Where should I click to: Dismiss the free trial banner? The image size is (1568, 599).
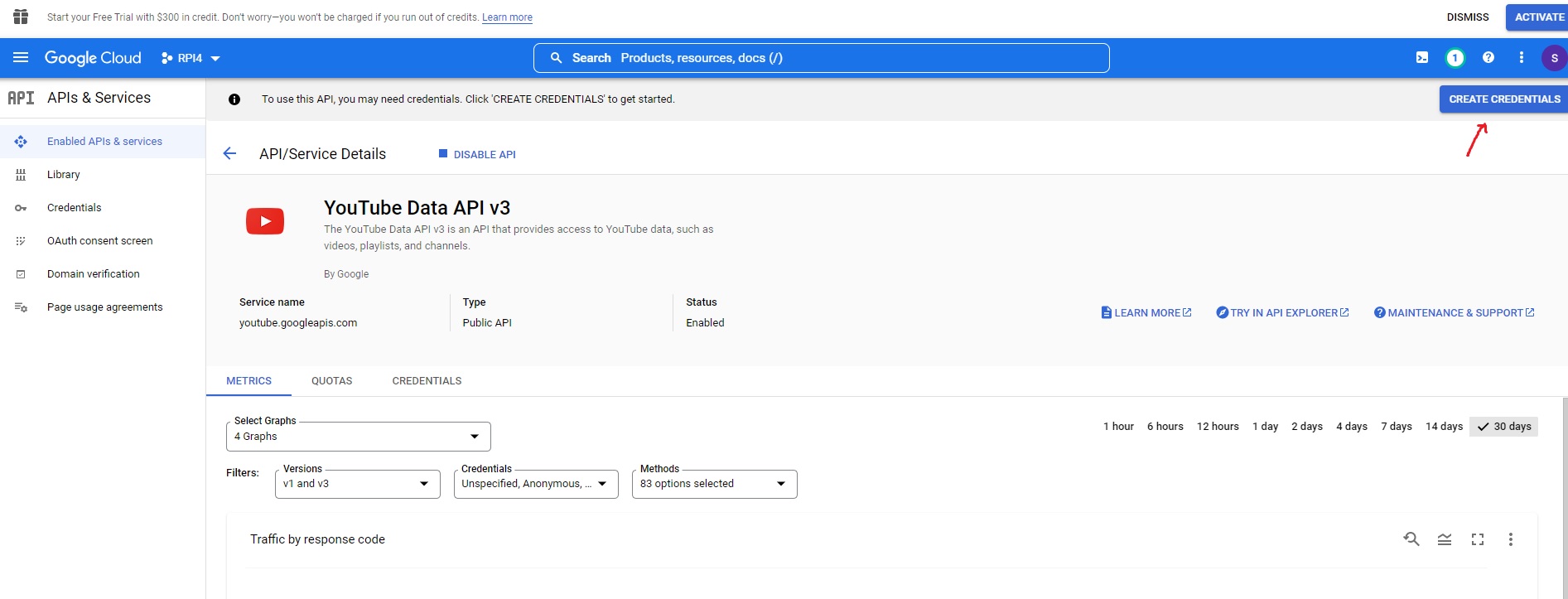tap(1467, 17)
